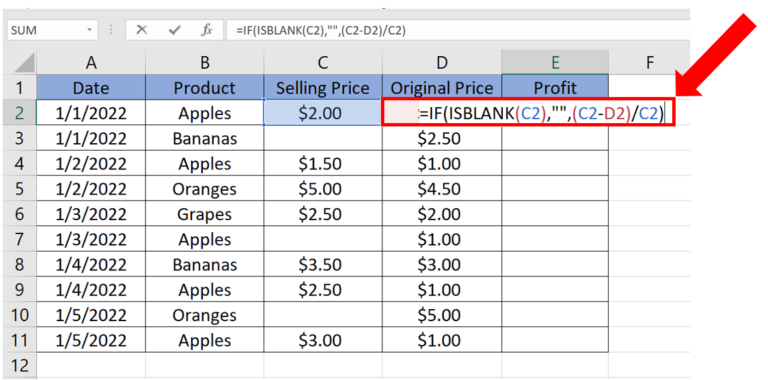Confirm the formula with the checkmark icon
The width and height of the screenshot is (768, 380).
[174, 30]
